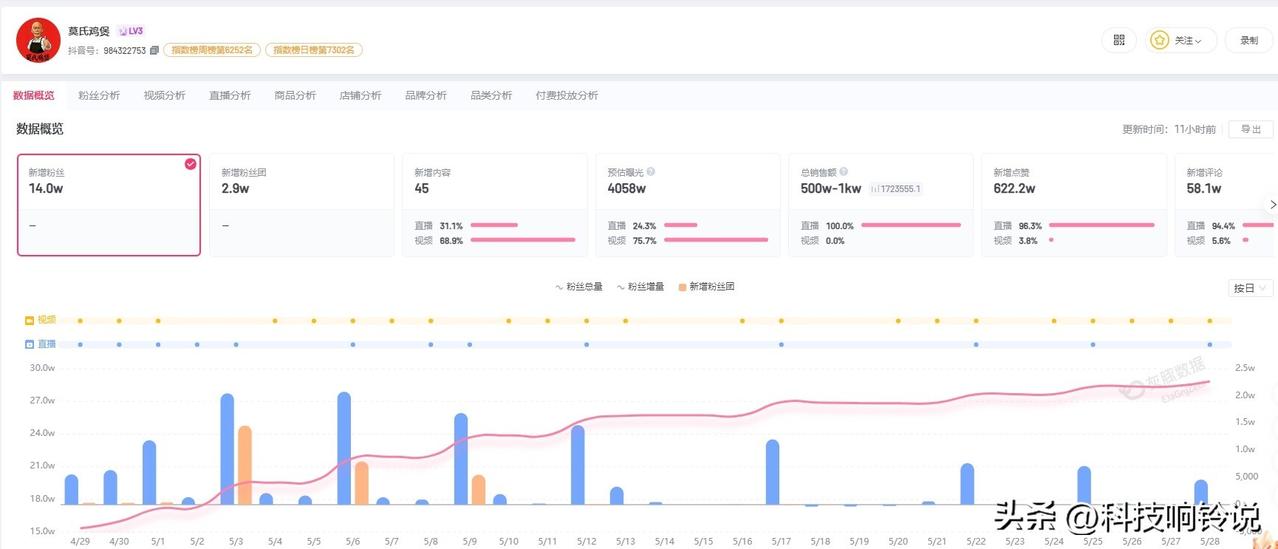Image resolution: width=1278 pixels, height=549 pixels.
Task: Click the 导出 export button
Action: click(1251, 129)
